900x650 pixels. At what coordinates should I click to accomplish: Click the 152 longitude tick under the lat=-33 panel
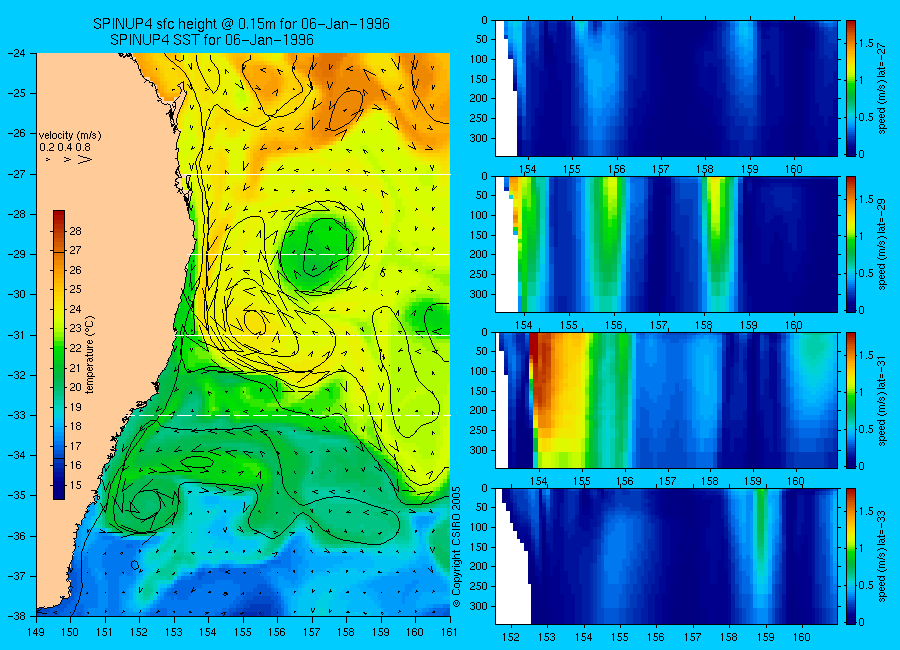point(511,637)
